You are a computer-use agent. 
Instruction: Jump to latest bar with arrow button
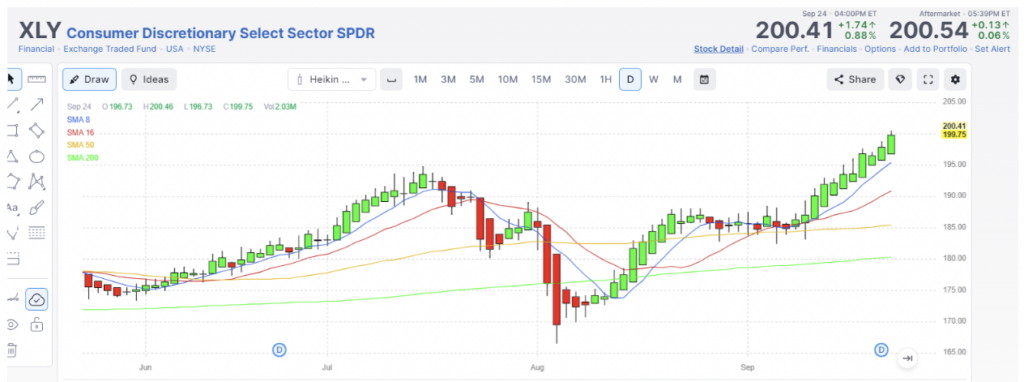coord(907,358)
